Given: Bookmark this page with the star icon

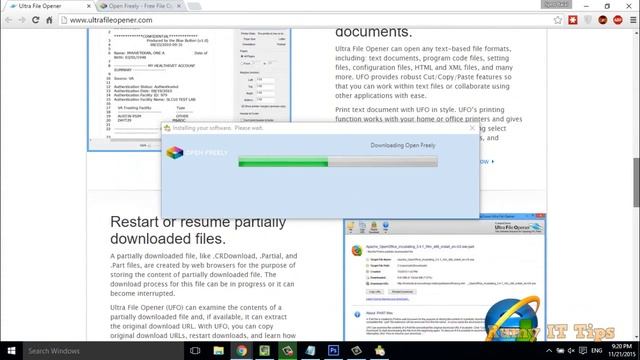Looking at the screenshot, I should pyautogui.click(x=558, y=20).
